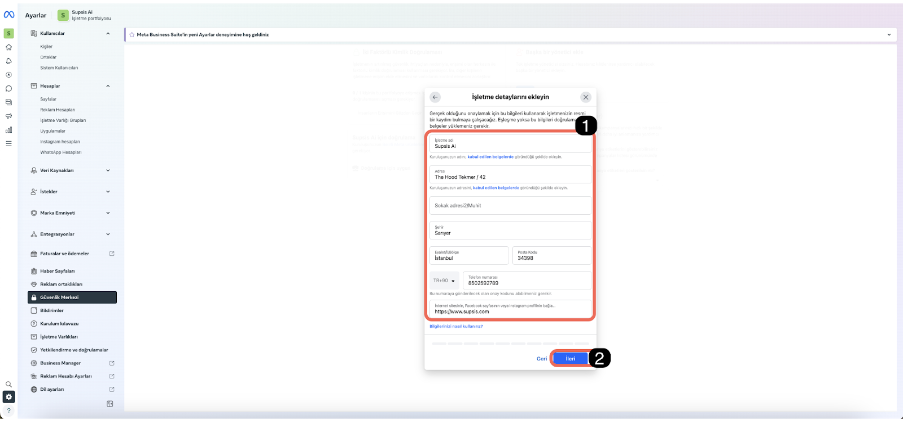Screen dimensions: 906x422
Task: Open WhatsApp Hesapları in the sidebar
Action: click(61, 152)
